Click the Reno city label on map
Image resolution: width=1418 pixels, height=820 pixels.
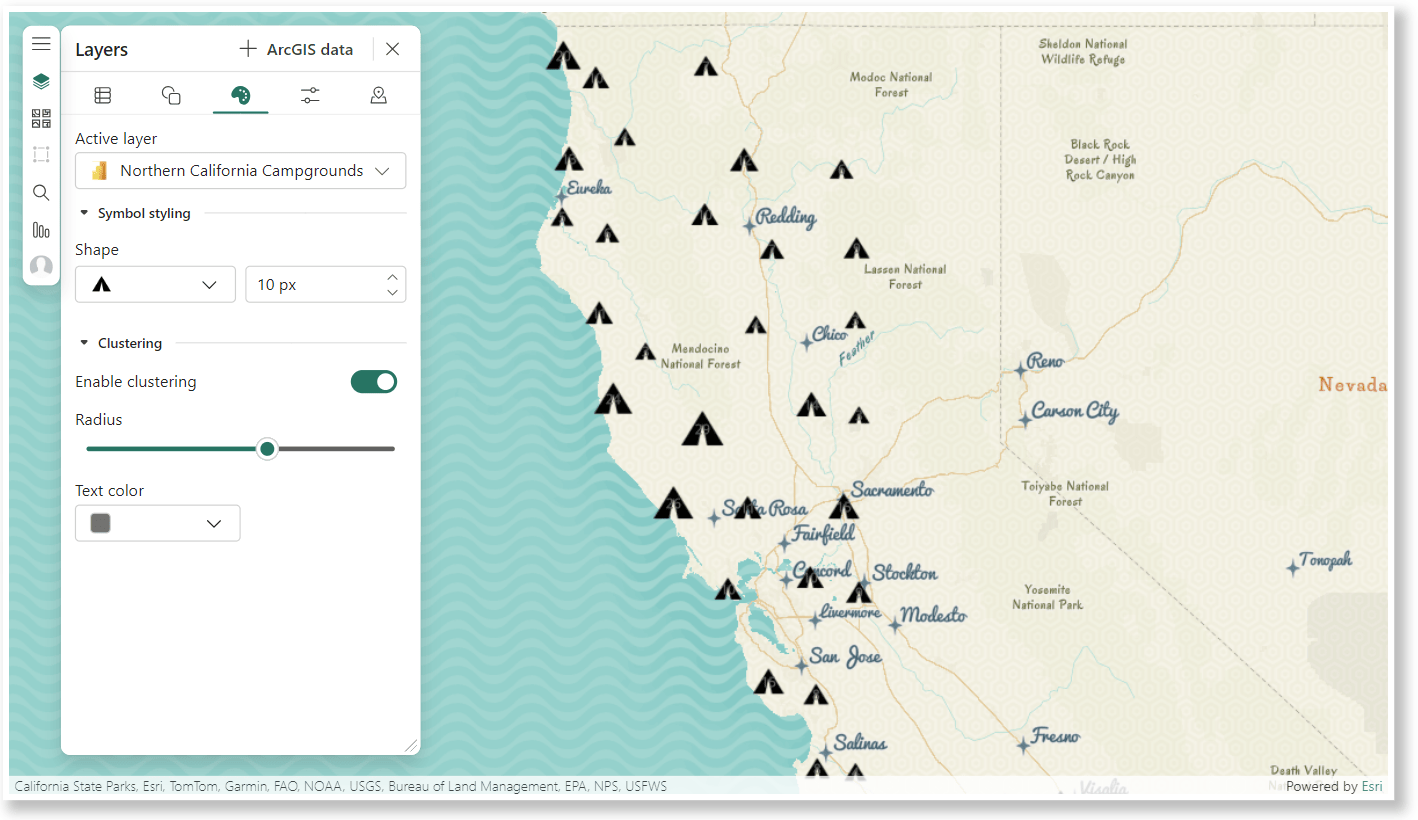tap(1045, 361)
